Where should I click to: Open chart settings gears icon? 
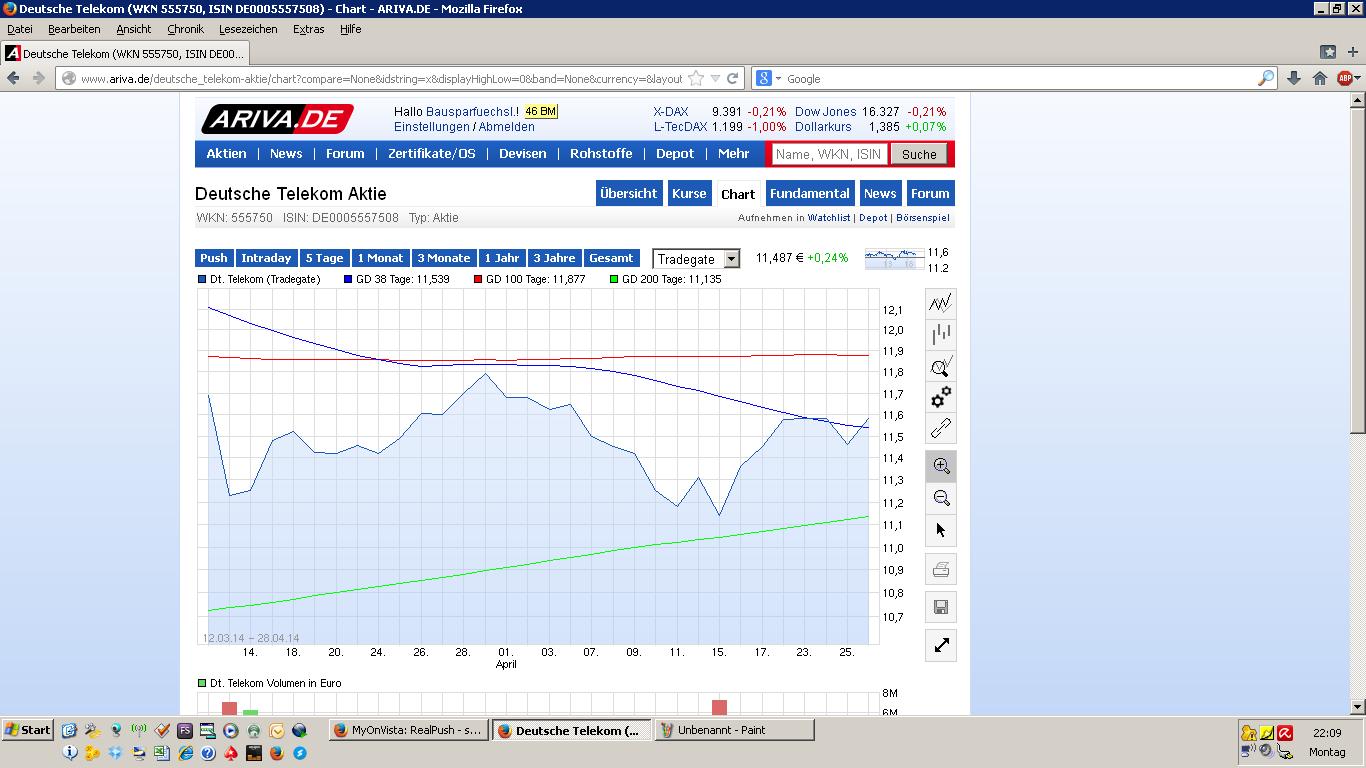[x=940, y=397]
